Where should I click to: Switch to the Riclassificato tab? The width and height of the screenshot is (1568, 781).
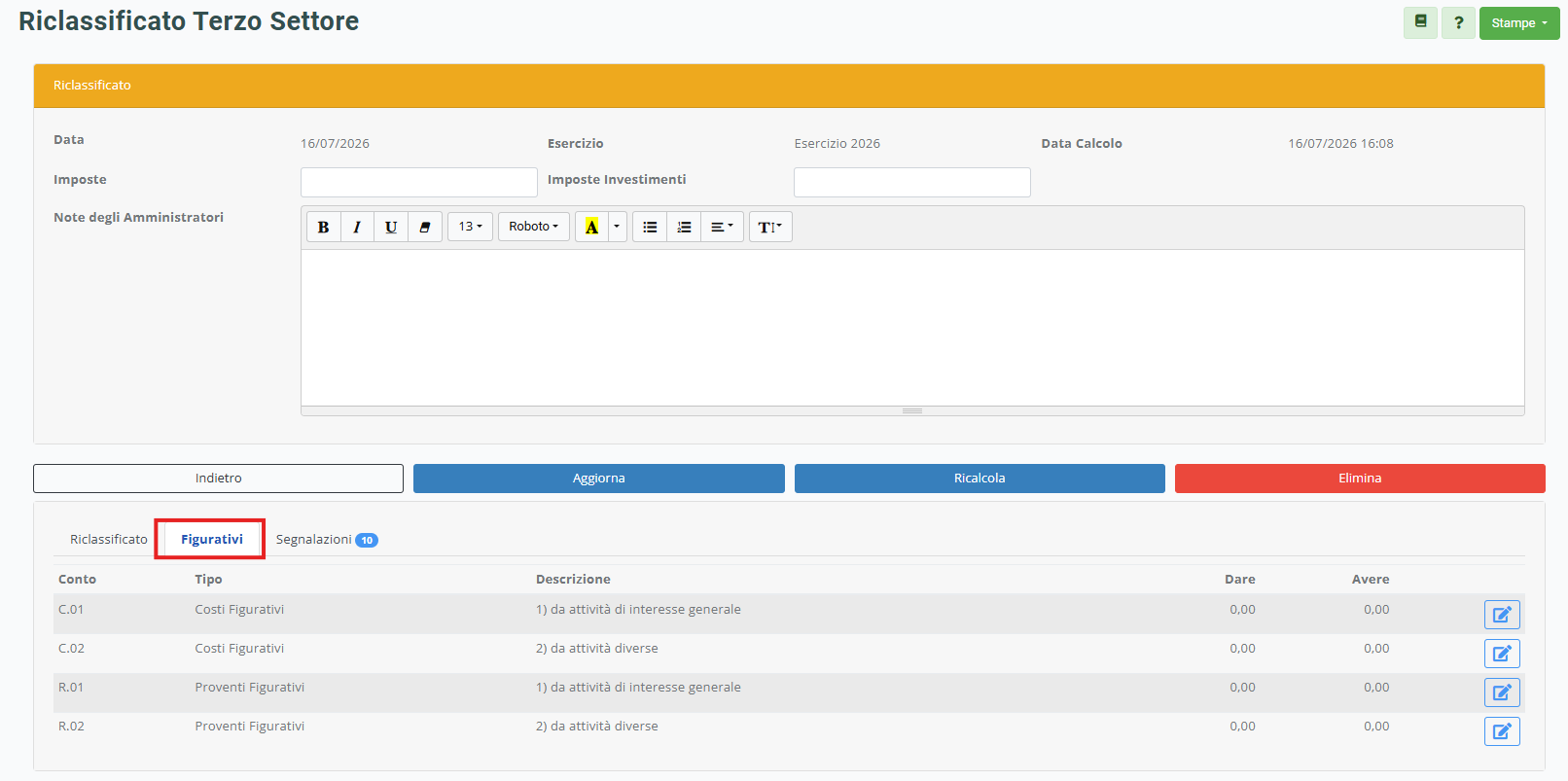109,539
